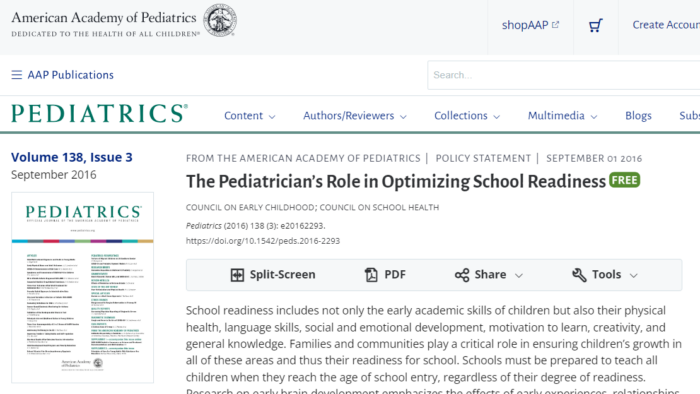The height and width of the screenshot is (394, 700).
Task: Open the Pediatrics issue cover thumbnail
Action: click(x=83, y=288)
